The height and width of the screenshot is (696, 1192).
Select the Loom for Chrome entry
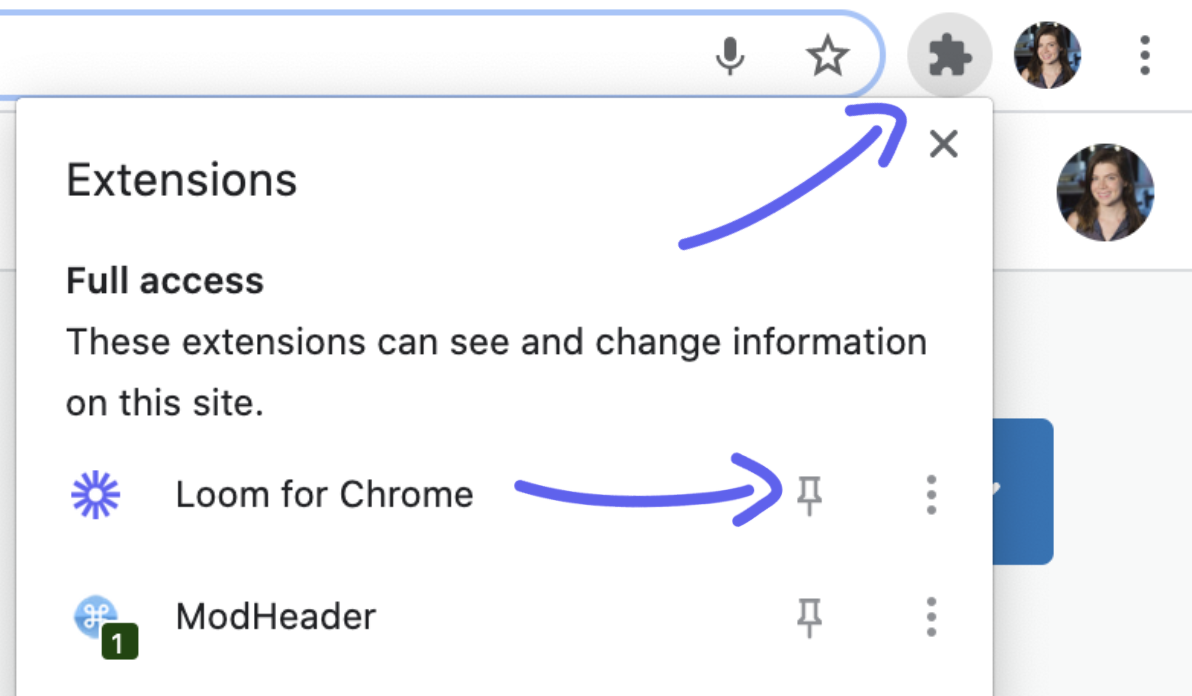coord(324,494)
